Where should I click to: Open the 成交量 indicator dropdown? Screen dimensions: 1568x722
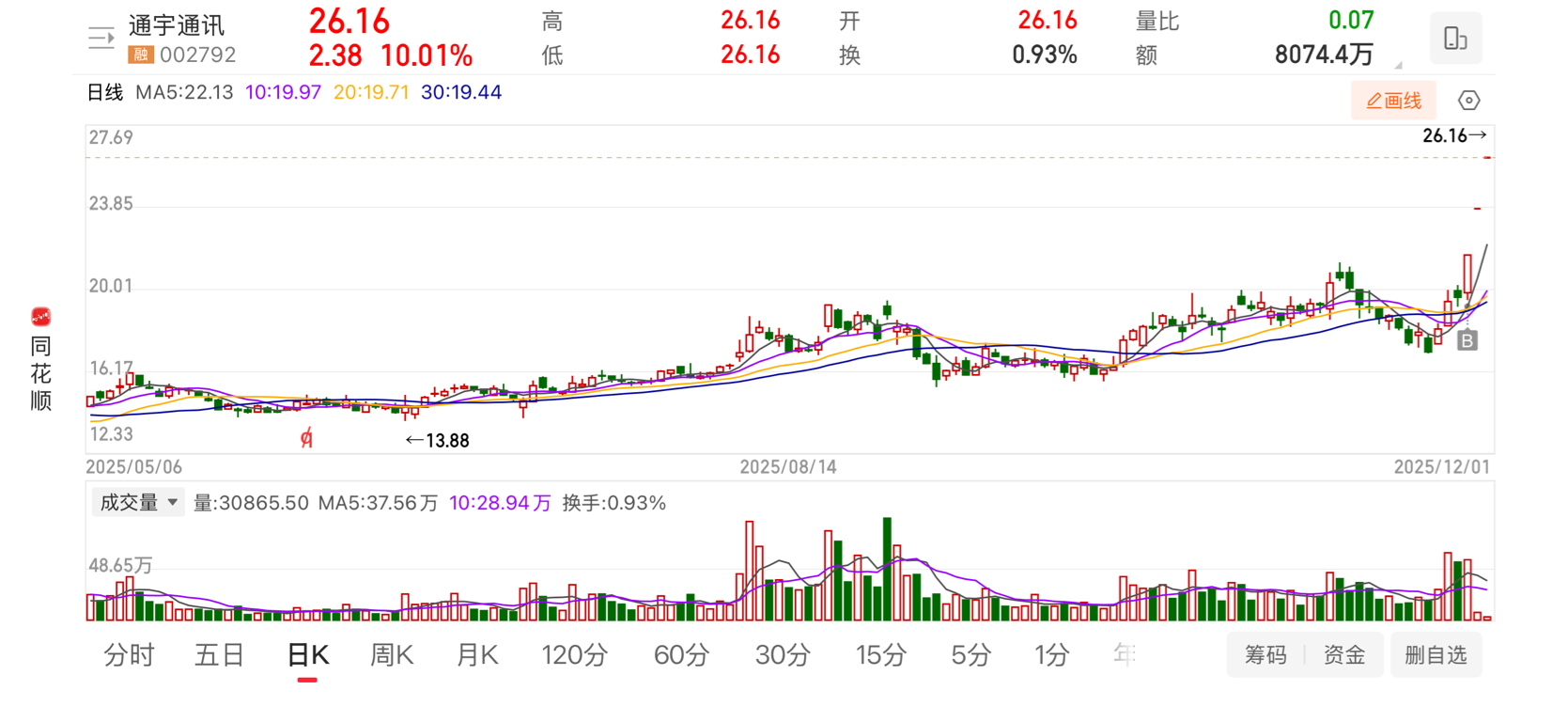pos(138,503)
